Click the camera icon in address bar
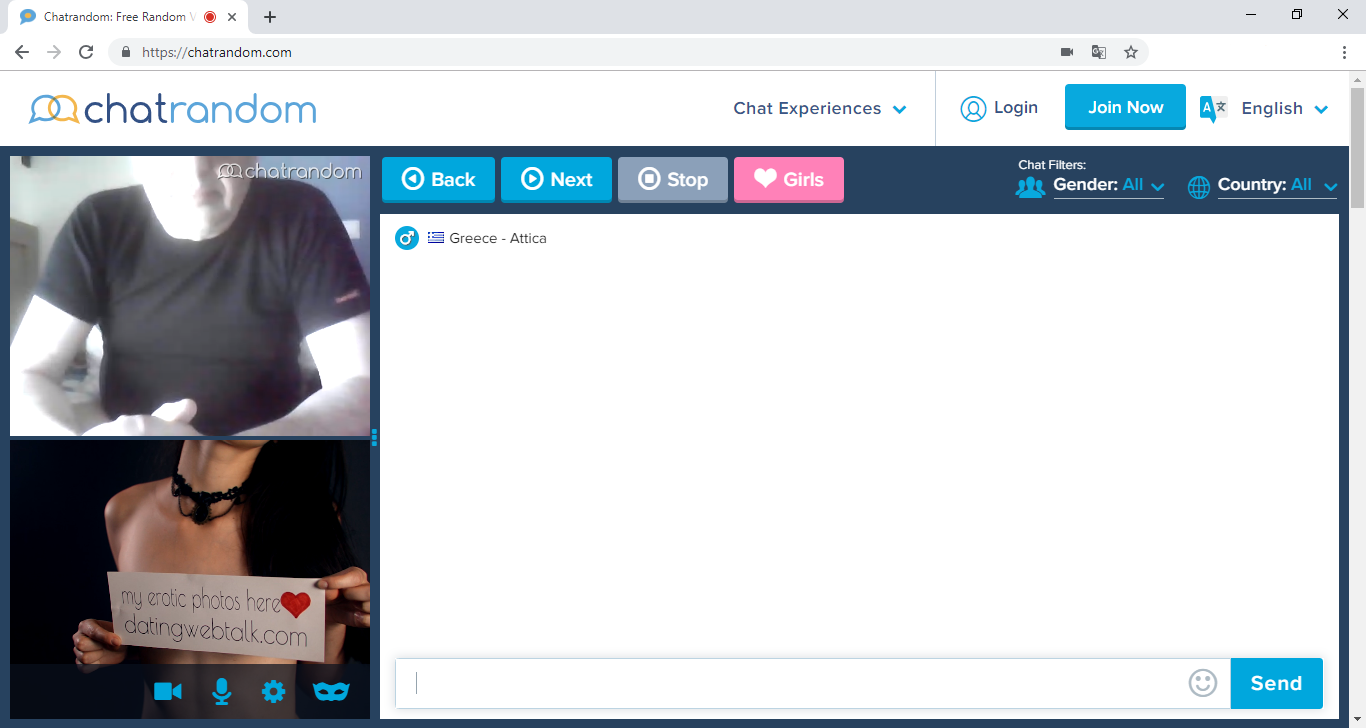Viewport: 1366px width, 728px height. coord(1067,52)
